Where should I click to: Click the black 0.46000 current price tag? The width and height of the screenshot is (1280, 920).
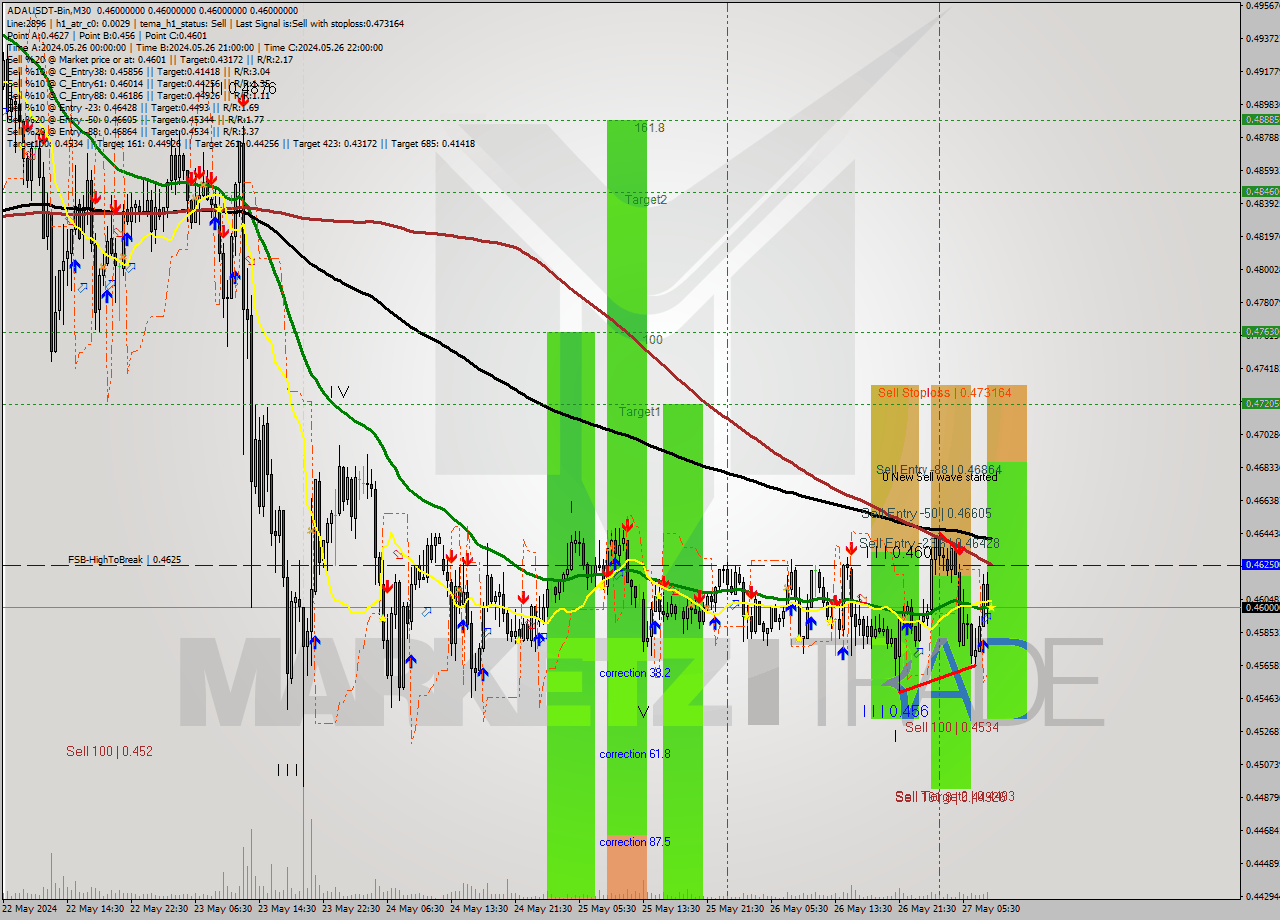(x=1260, y=607)
